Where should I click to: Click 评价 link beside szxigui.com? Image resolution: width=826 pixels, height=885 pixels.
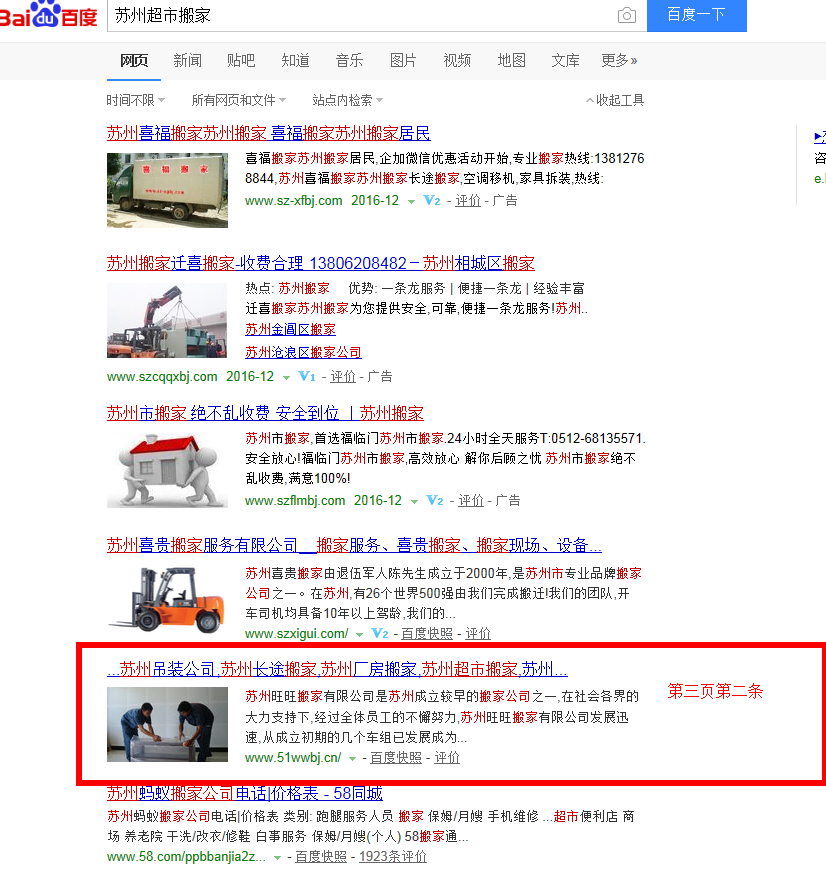coord(478,634)
